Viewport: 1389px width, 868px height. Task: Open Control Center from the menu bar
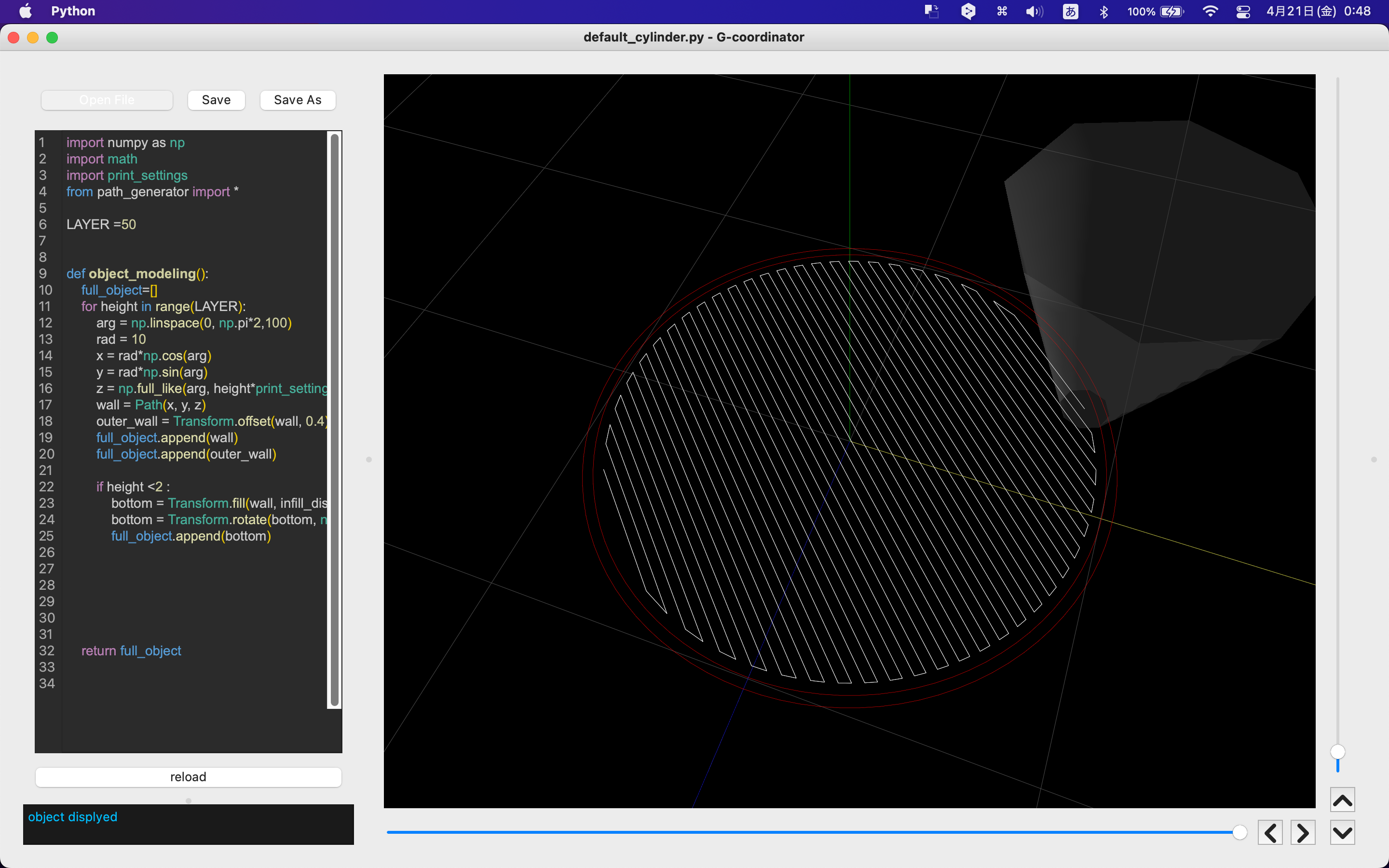click(1243, 11)
